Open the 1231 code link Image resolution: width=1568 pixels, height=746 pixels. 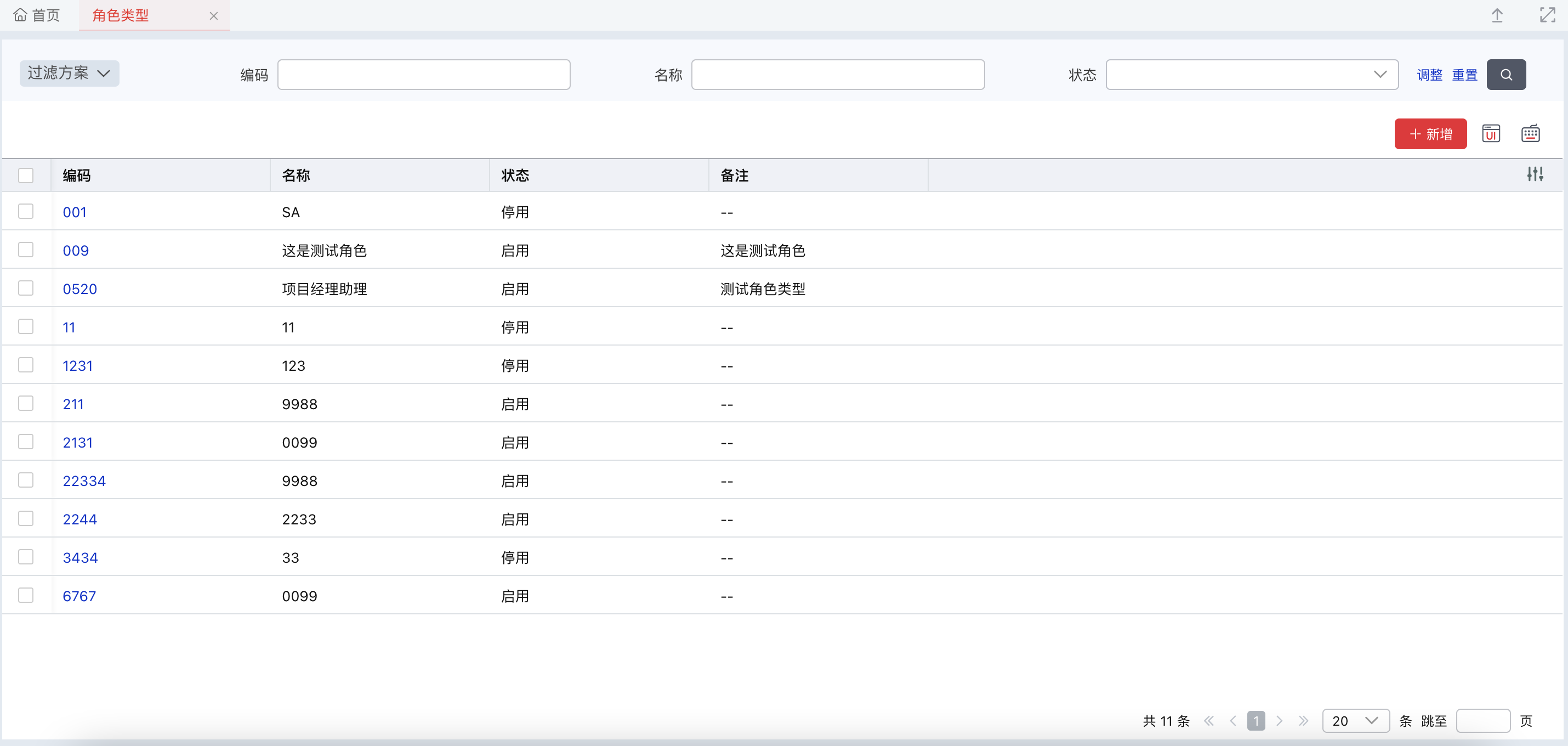click(77, 366)
